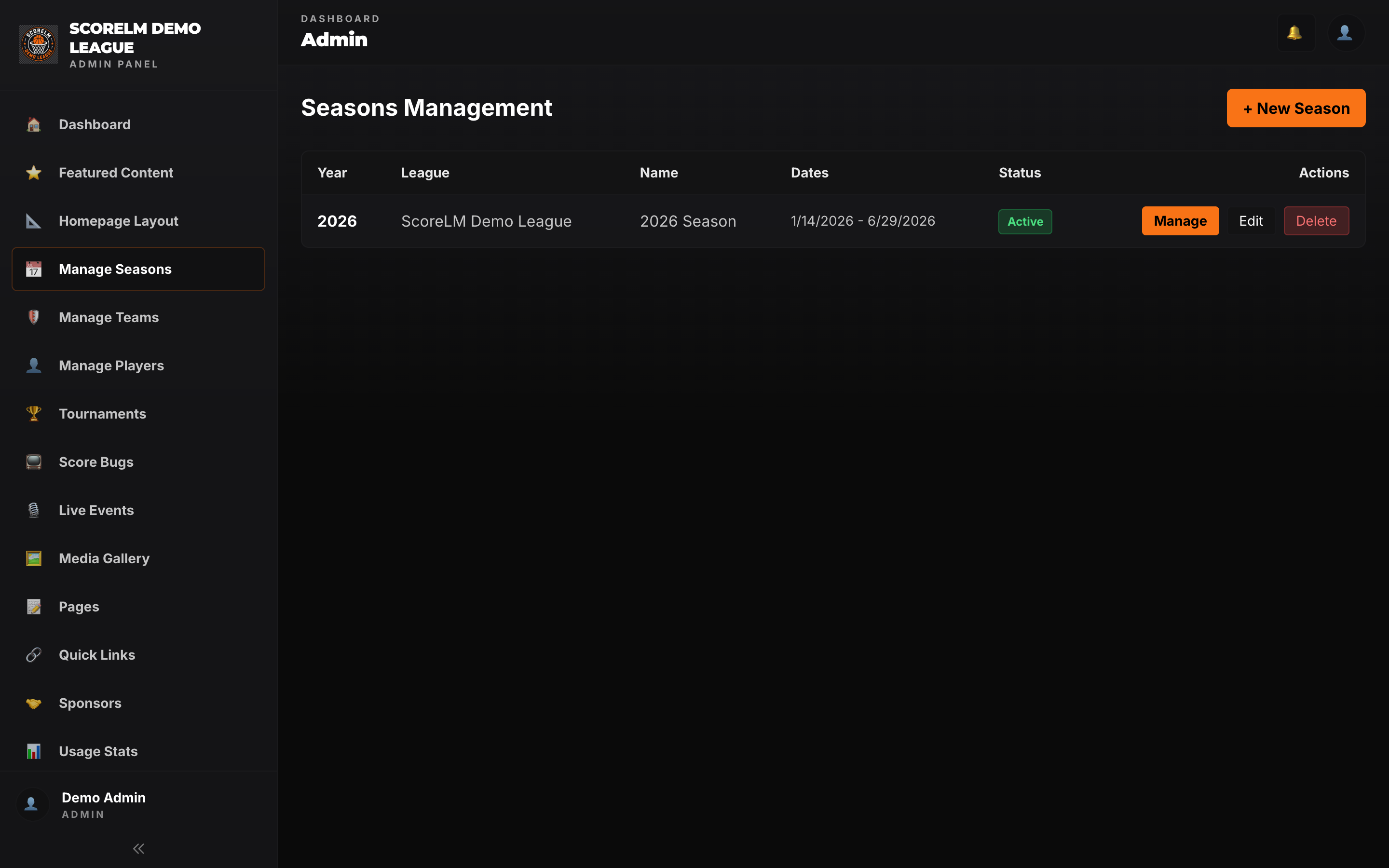This screenshot has width=1389, height=868.
Task: Click Manage for the 2026 Season
Action: coord(1180,221)
